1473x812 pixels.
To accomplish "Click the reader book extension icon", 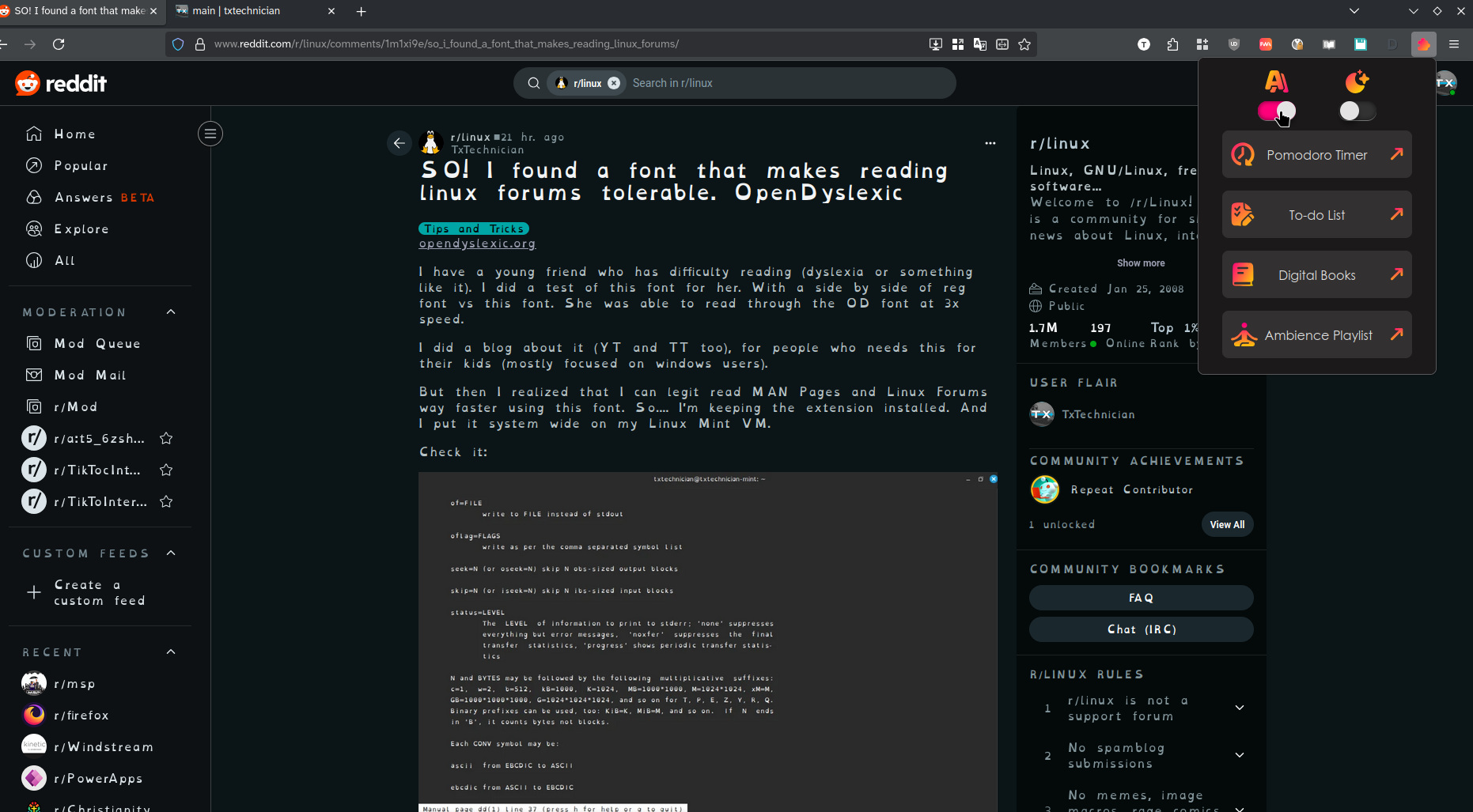I will click(x=1329, y=44).
